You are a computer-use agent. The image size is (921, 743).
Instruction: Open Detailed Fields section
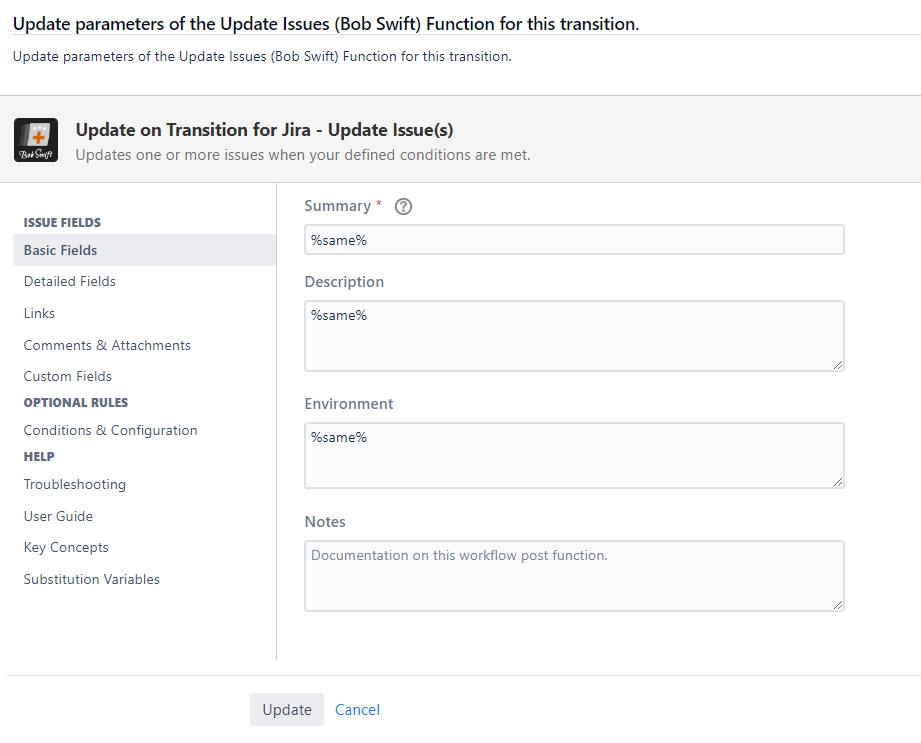pos(69,281)
